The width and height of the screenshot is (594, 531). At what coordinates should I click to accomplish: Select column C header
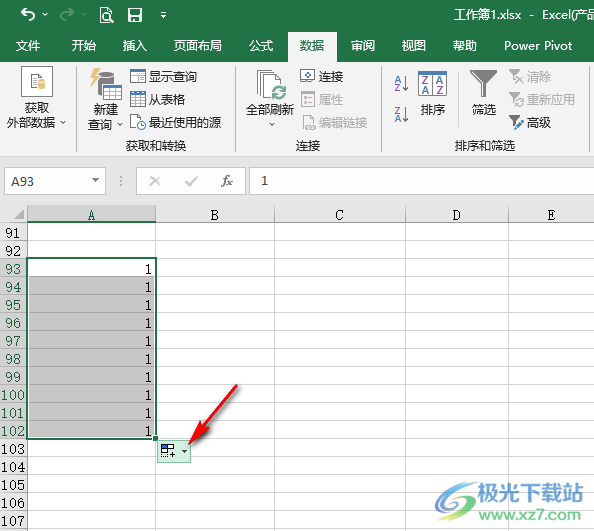[x=339, y=215]
